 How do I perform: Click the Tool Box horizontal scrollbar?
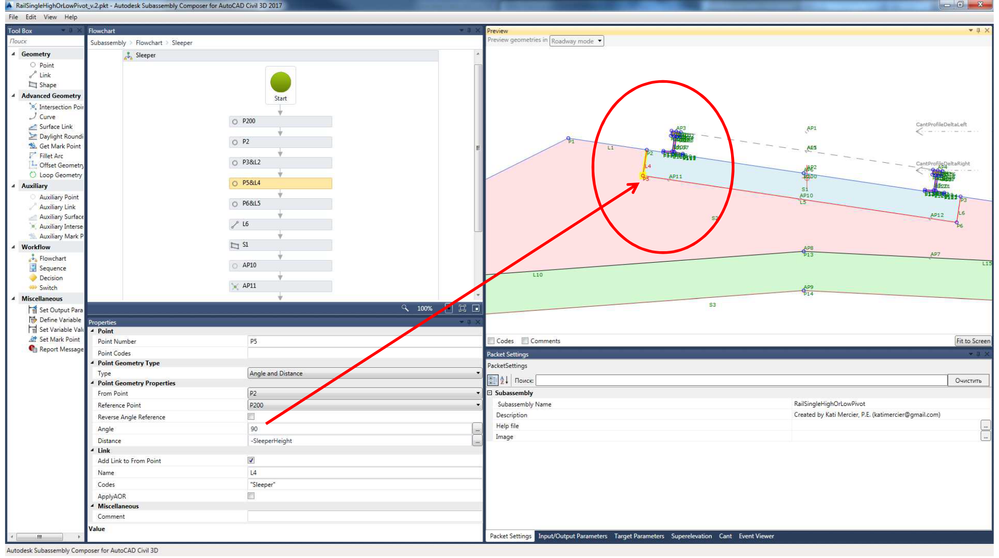pyautogui.click(x=40, y=537)
